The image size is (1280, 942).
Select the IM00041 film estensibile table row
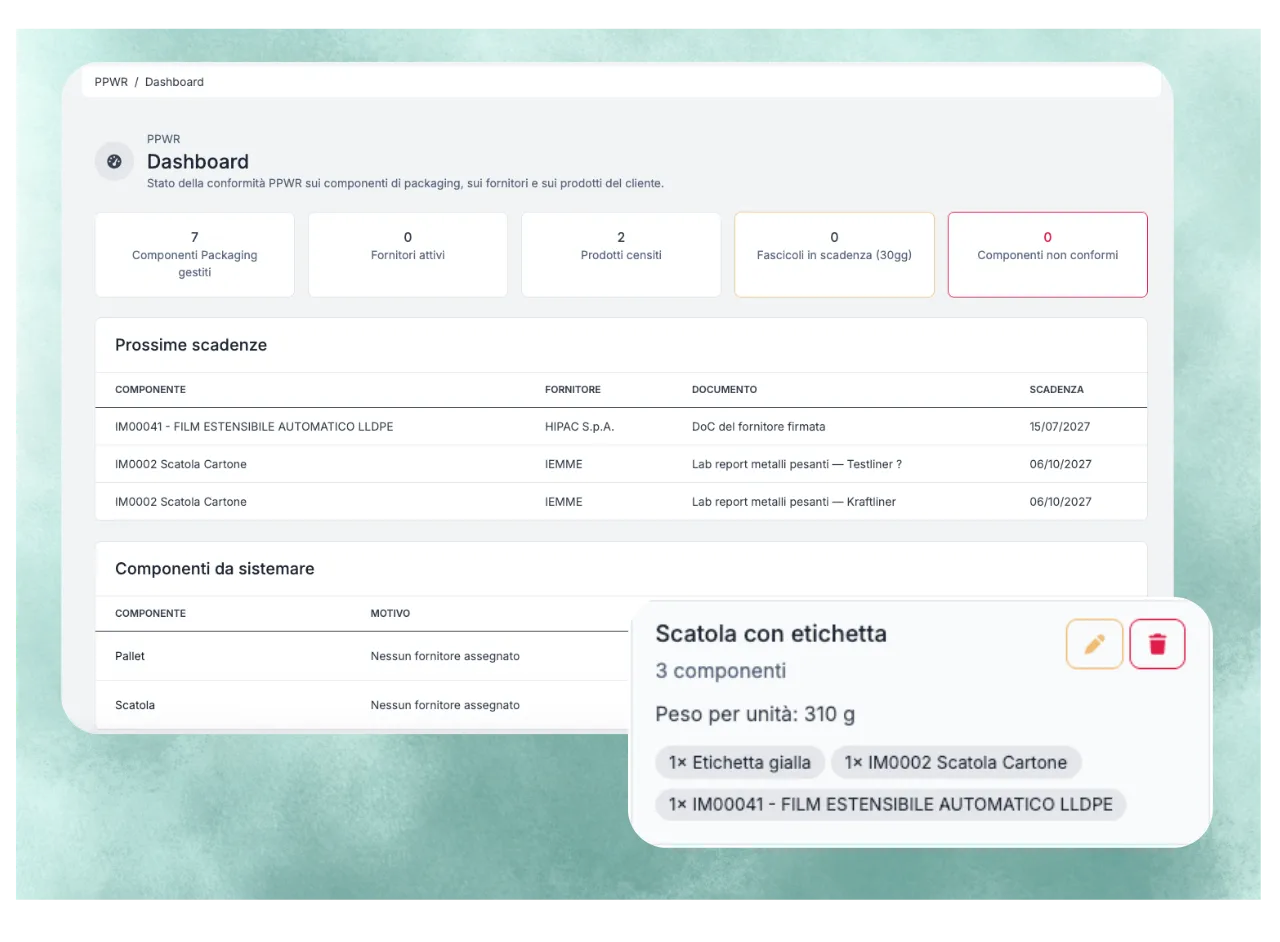tap(621, 426)
